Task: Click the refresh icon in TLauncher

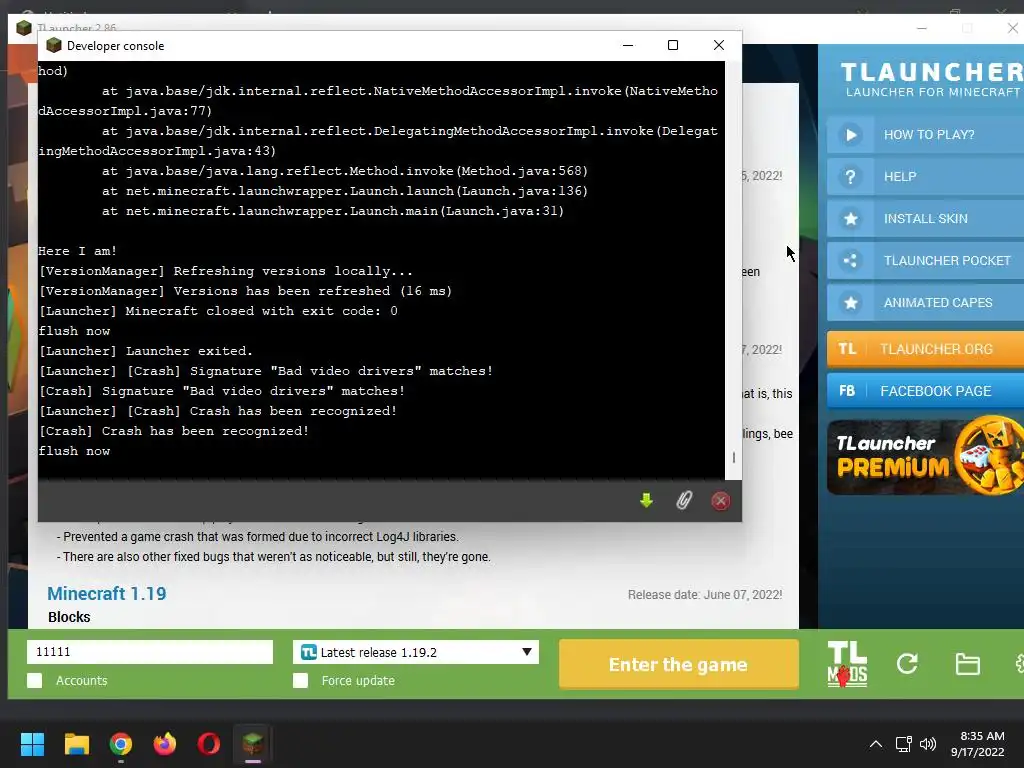Action: click(907, 664)
